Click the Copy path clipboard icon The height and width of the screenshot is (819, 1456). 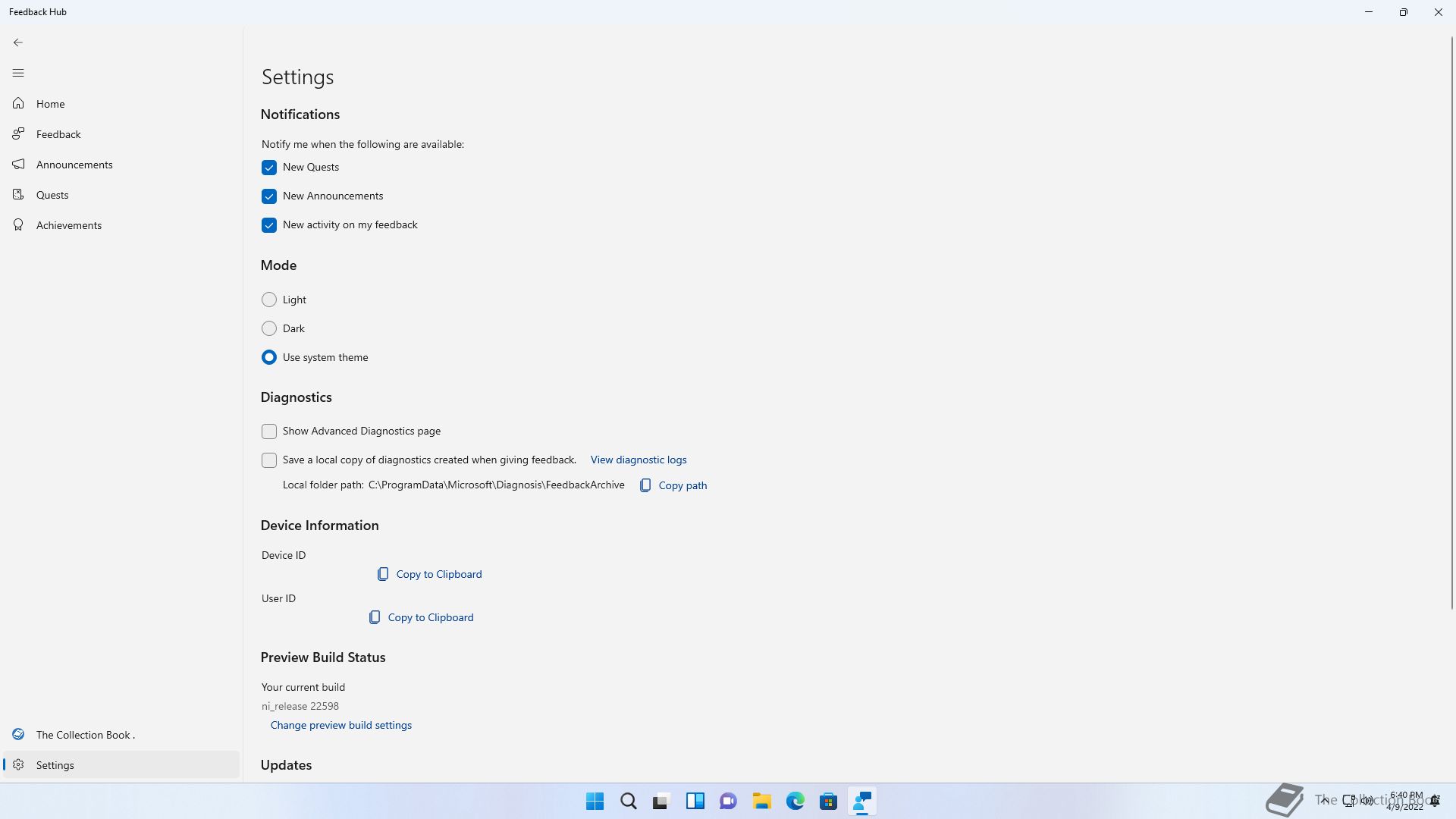click(x=645, y=485)
